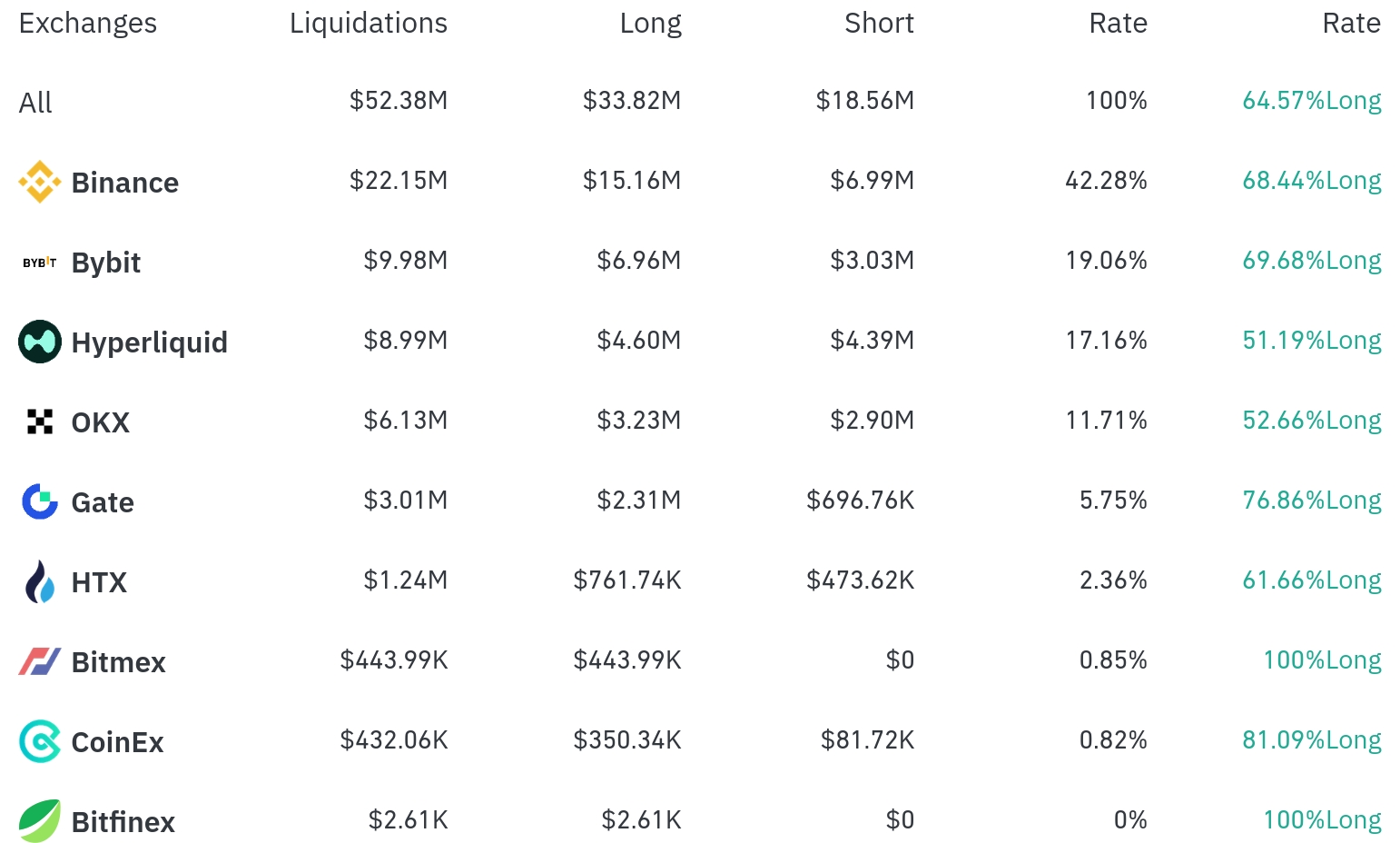Click the CoinEx logo icon

tap(40, 741)
